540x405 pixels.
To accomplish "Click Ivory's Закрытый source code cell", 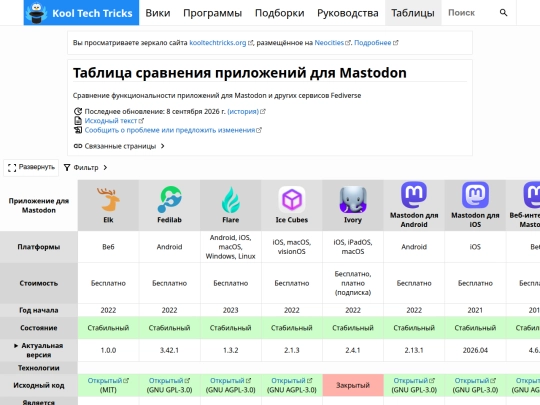I will click(x=353, y=385).
